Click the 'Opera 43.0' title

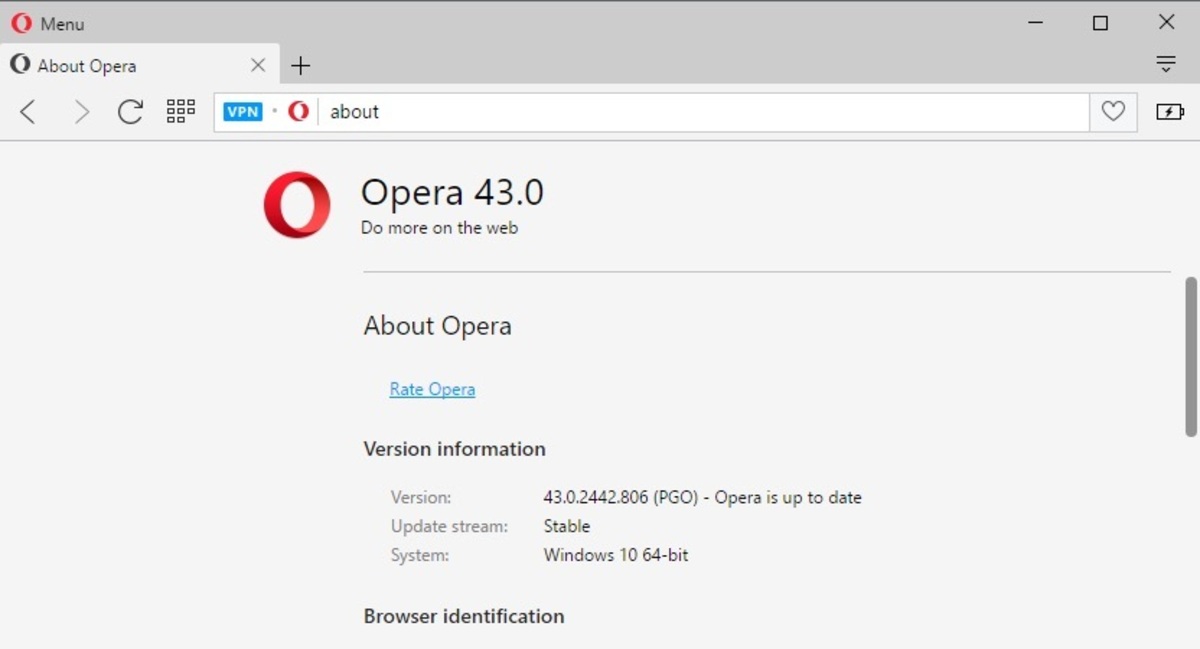[452, 192]
